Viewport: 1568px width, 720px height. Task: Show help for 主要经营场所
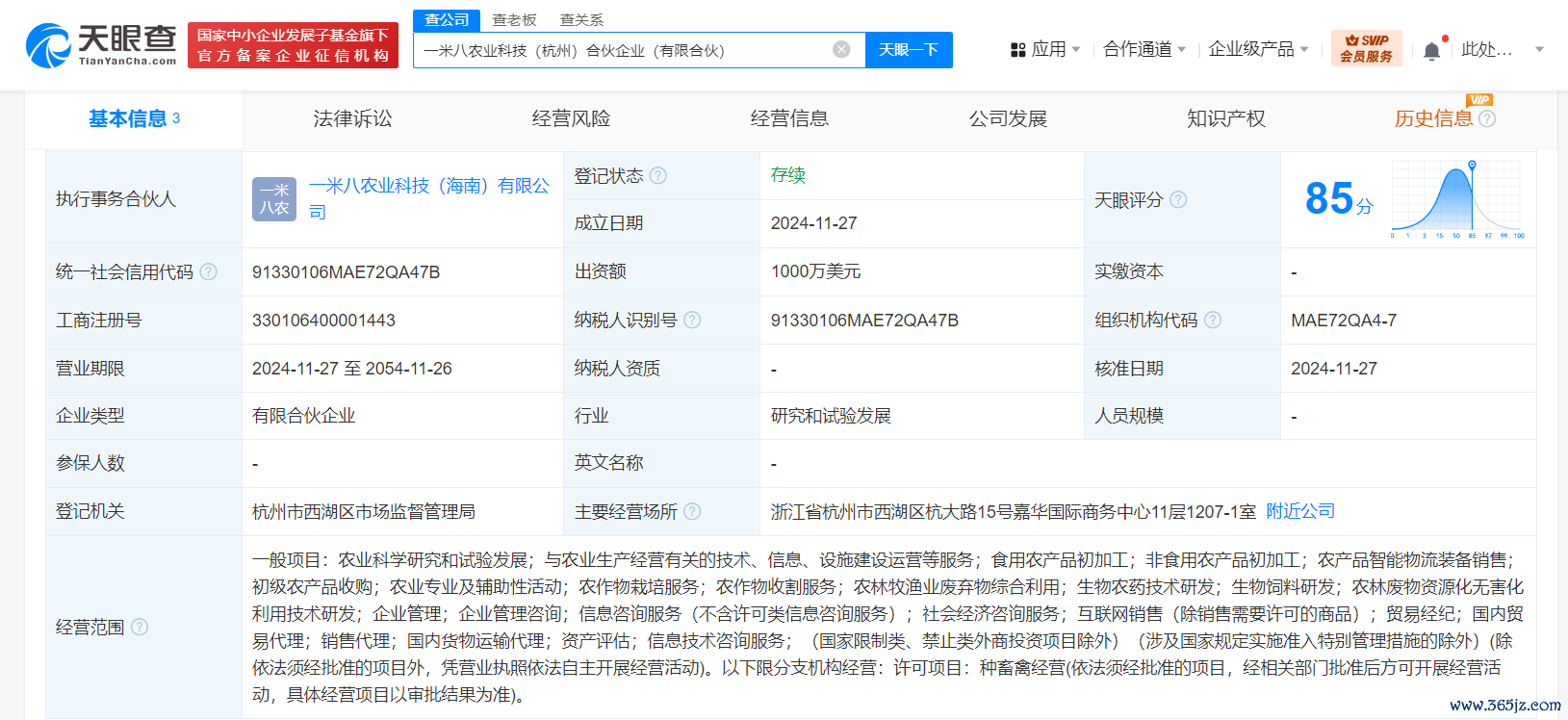click(692, 511)
